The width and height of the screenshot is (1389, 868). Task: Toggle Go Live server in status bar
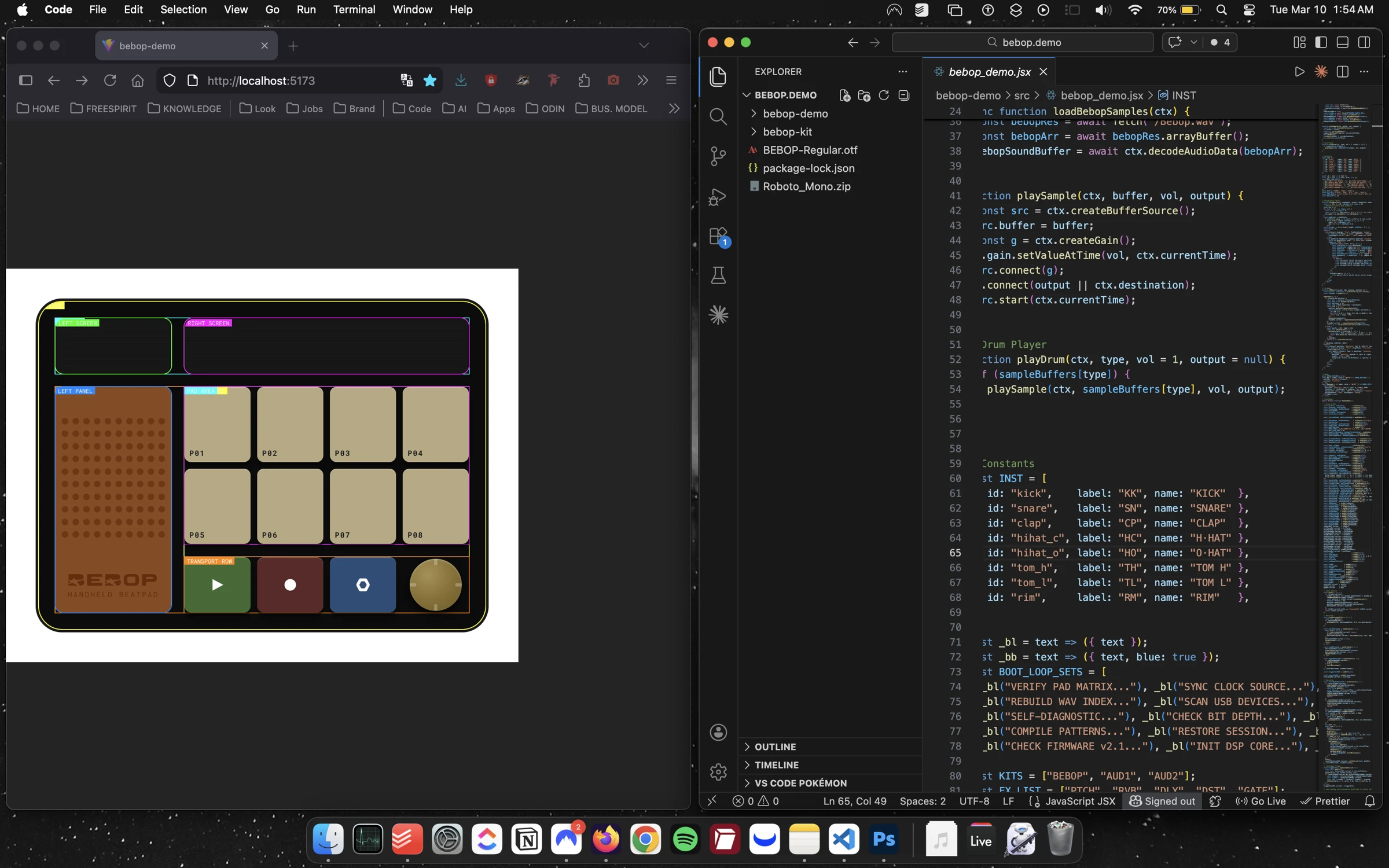click(x=1261, y=801)
